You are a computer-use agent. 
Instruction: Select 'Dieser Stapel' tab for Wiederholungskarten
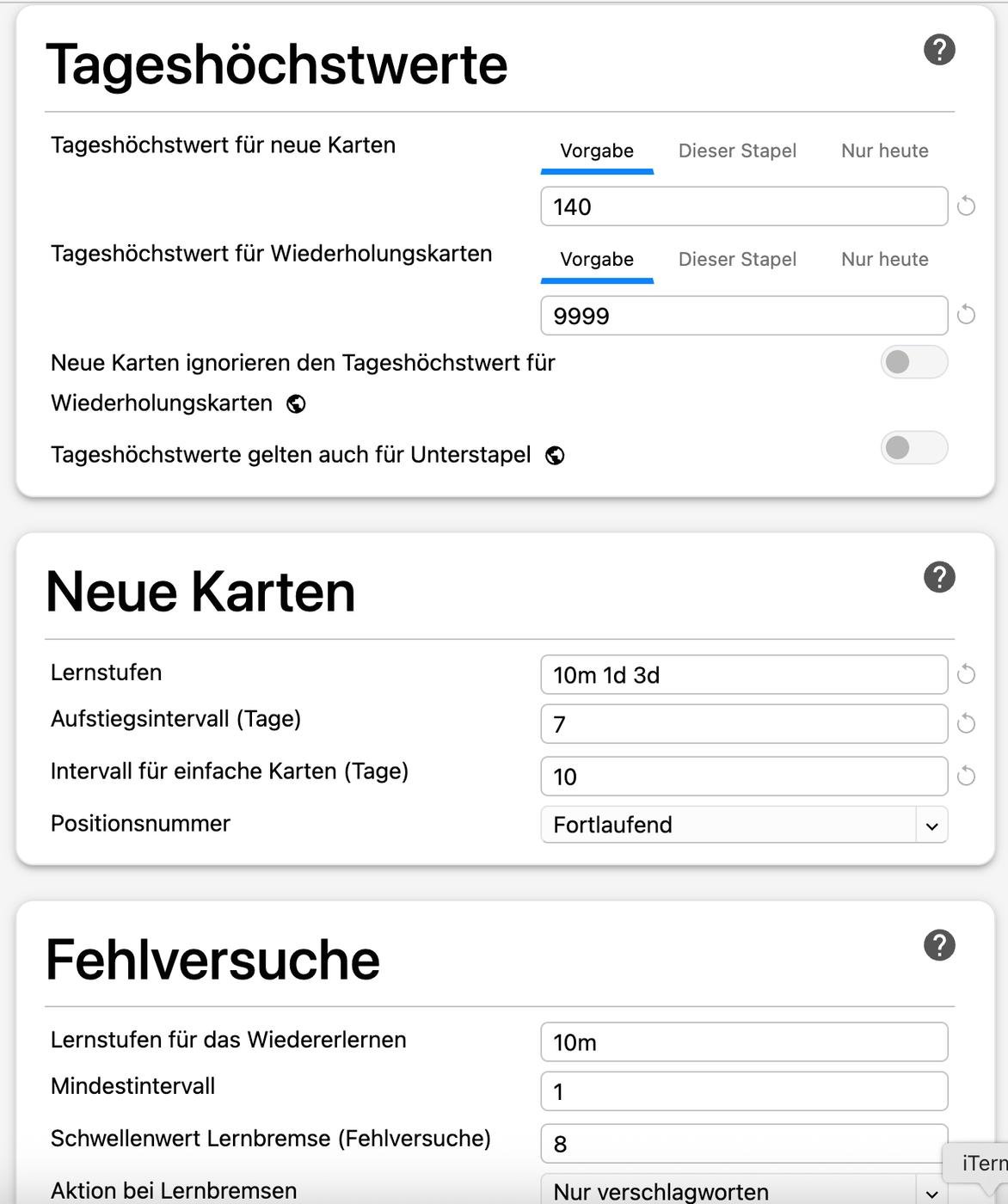(x=737, y=260)
